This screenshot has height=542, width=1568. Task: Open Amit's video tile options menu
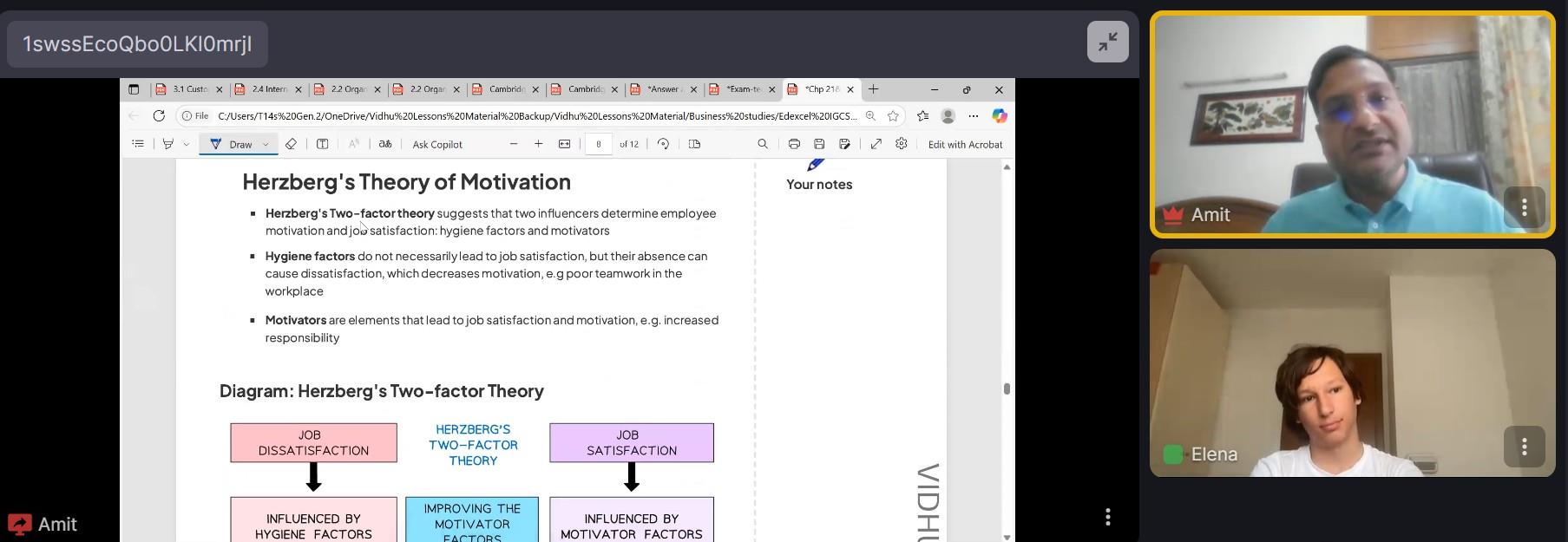pyautogui.click(x=1524, y=207)
